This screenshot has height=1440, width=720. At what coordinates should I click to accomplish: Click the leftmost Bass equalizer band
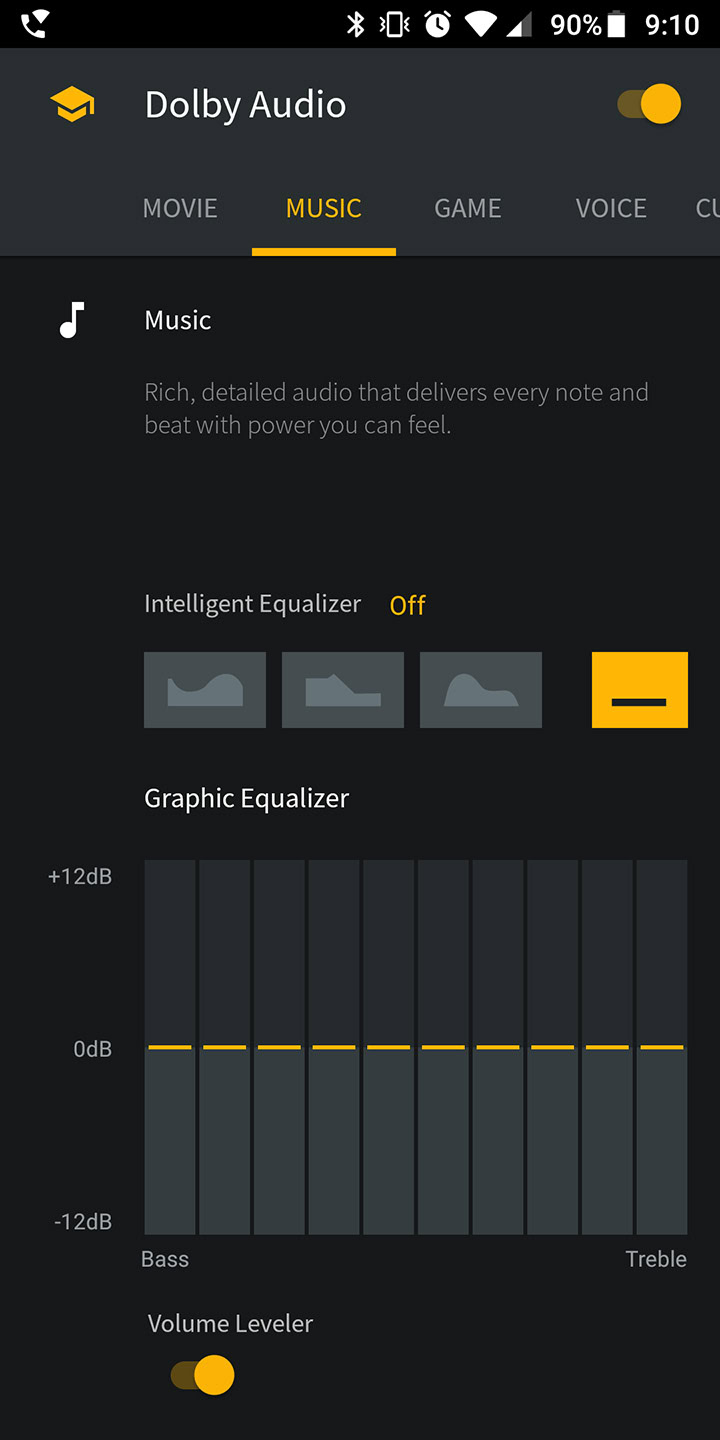pyautogui.click(x=170, y=1047)
